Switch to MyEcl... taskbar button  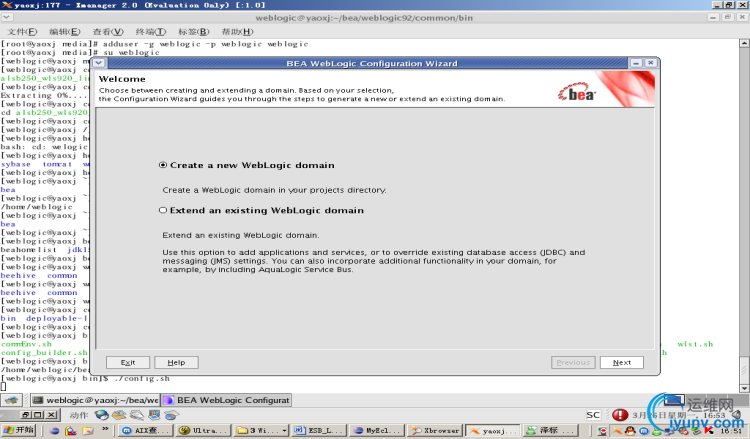pos(377,430)
